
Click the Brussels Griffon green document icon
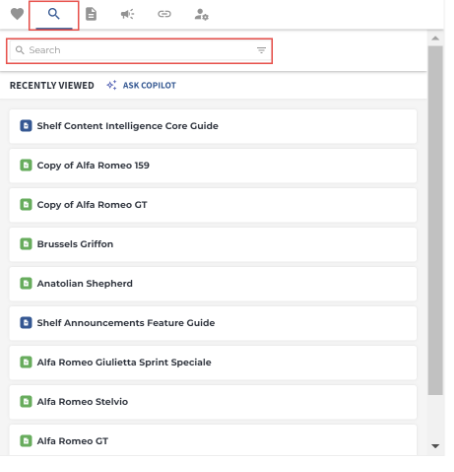tap(26, 244)
